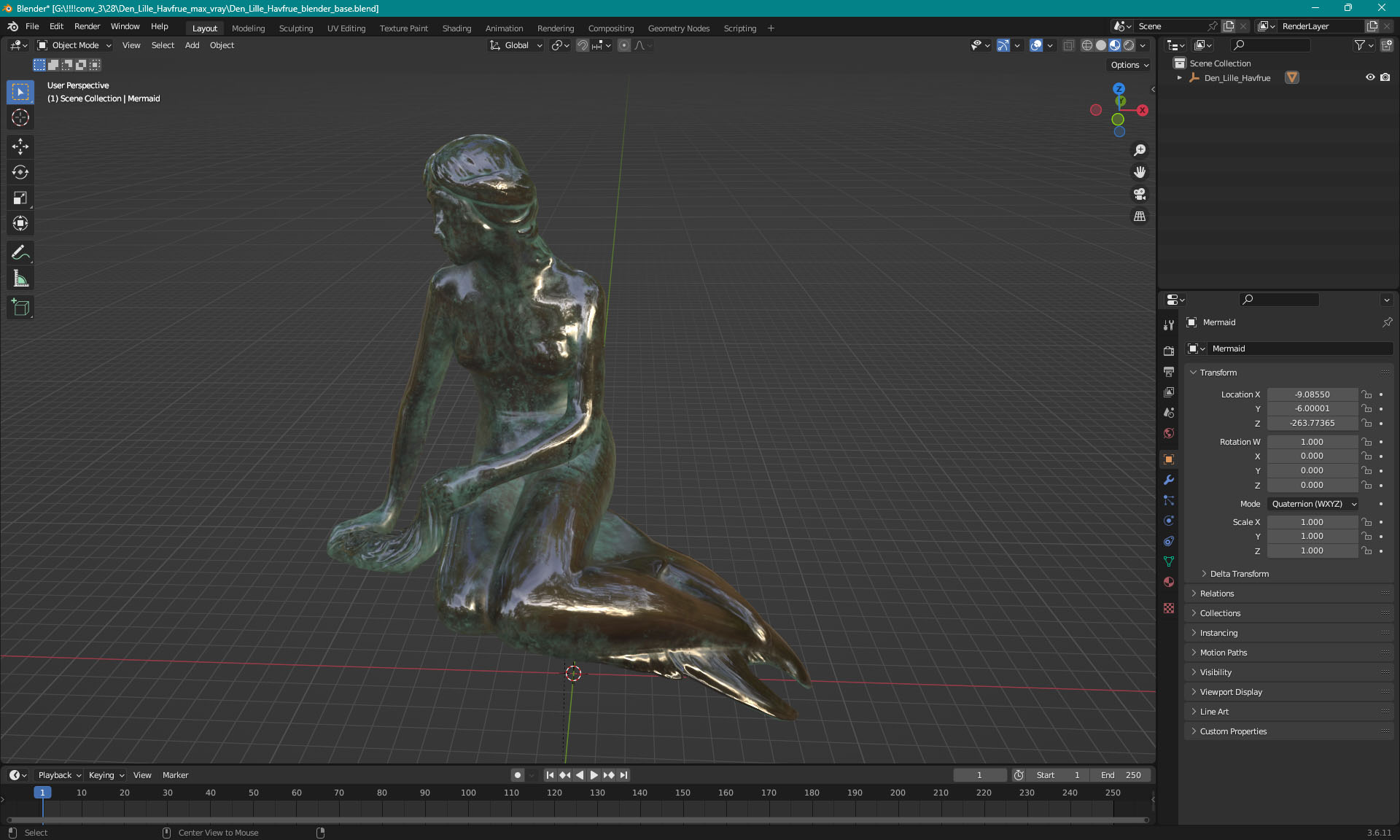Switch orthographic/perspective grid icon
The image size is (1400, 840).
coord(1140,217)
